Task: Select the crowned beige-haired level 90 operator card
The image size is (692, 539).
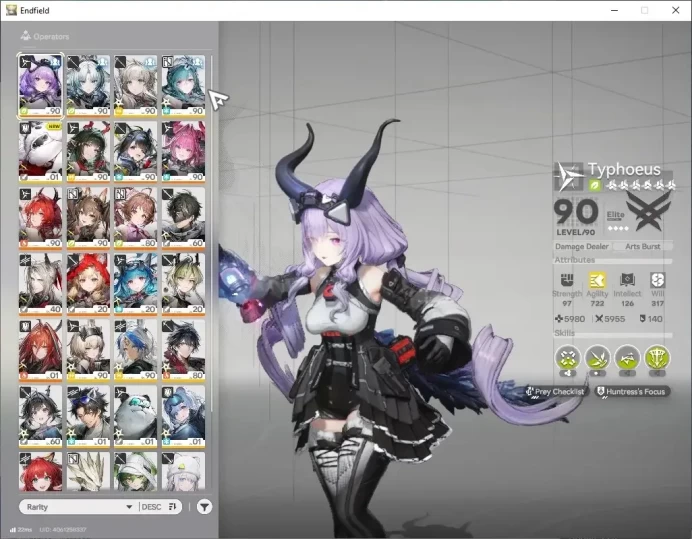Action: [x=88, y=350]
